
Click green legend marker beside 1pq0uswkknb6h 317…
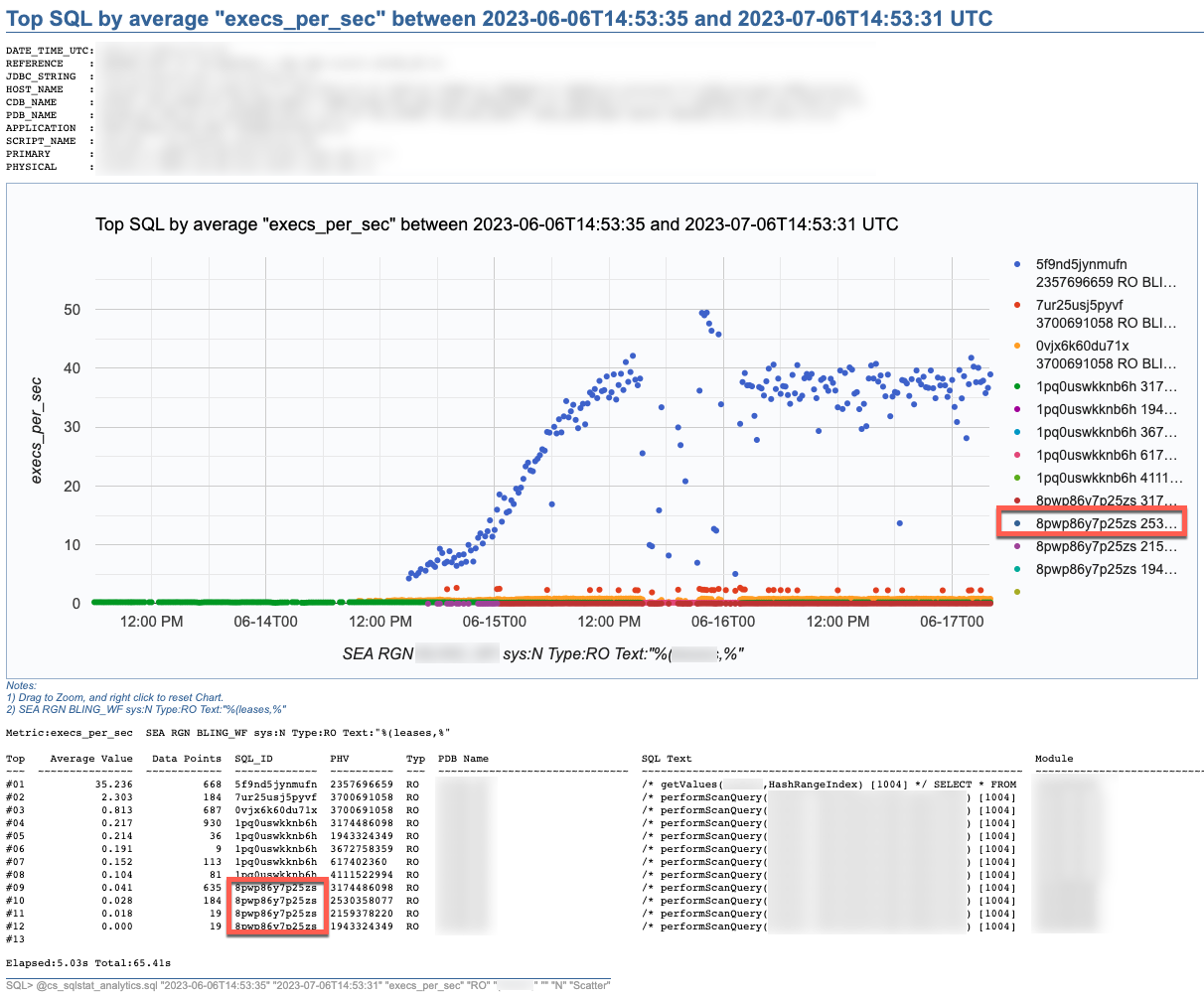1017,386
